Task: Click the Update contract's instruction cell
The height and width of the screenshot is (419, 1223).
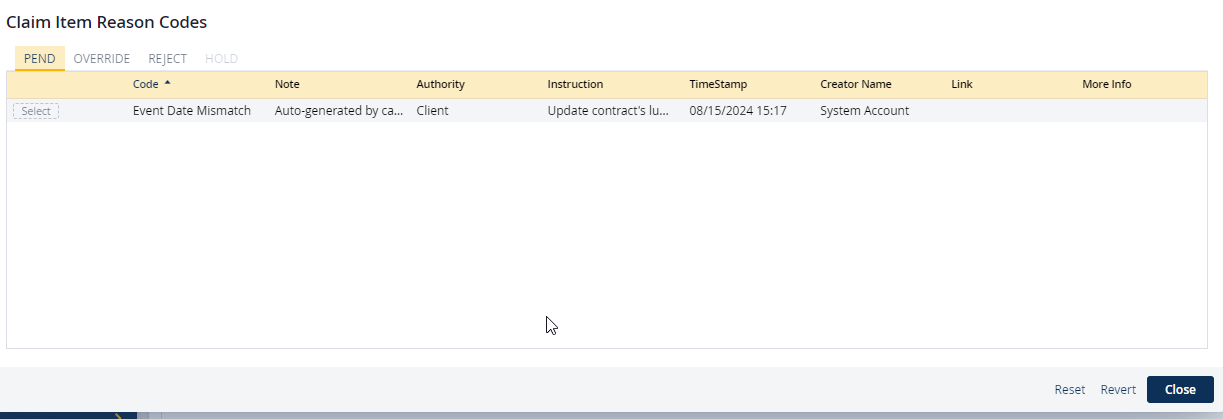Action: point(608,111)
